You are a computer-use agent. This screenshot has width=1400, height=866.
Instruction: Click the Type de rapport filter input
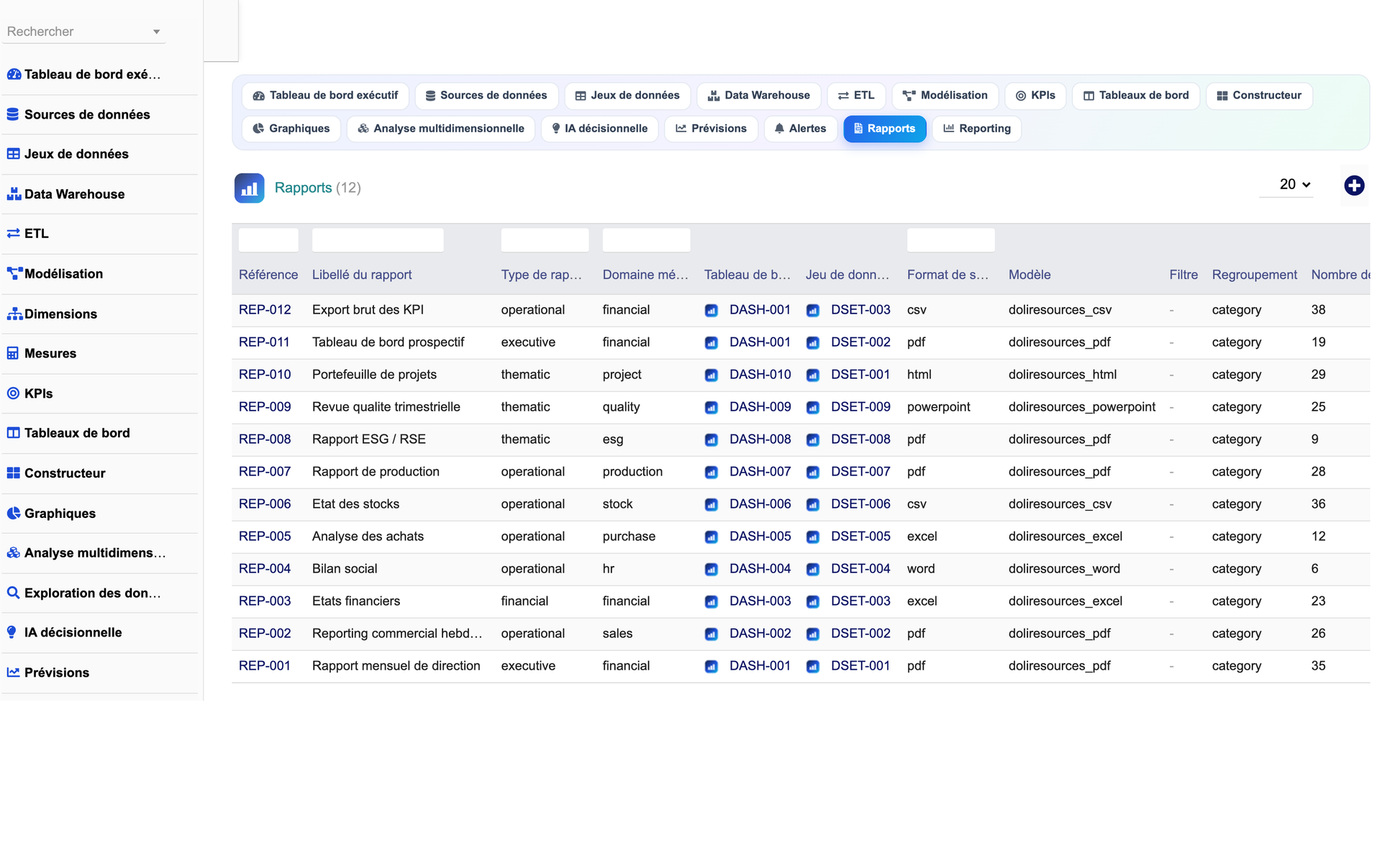point(545,240)
